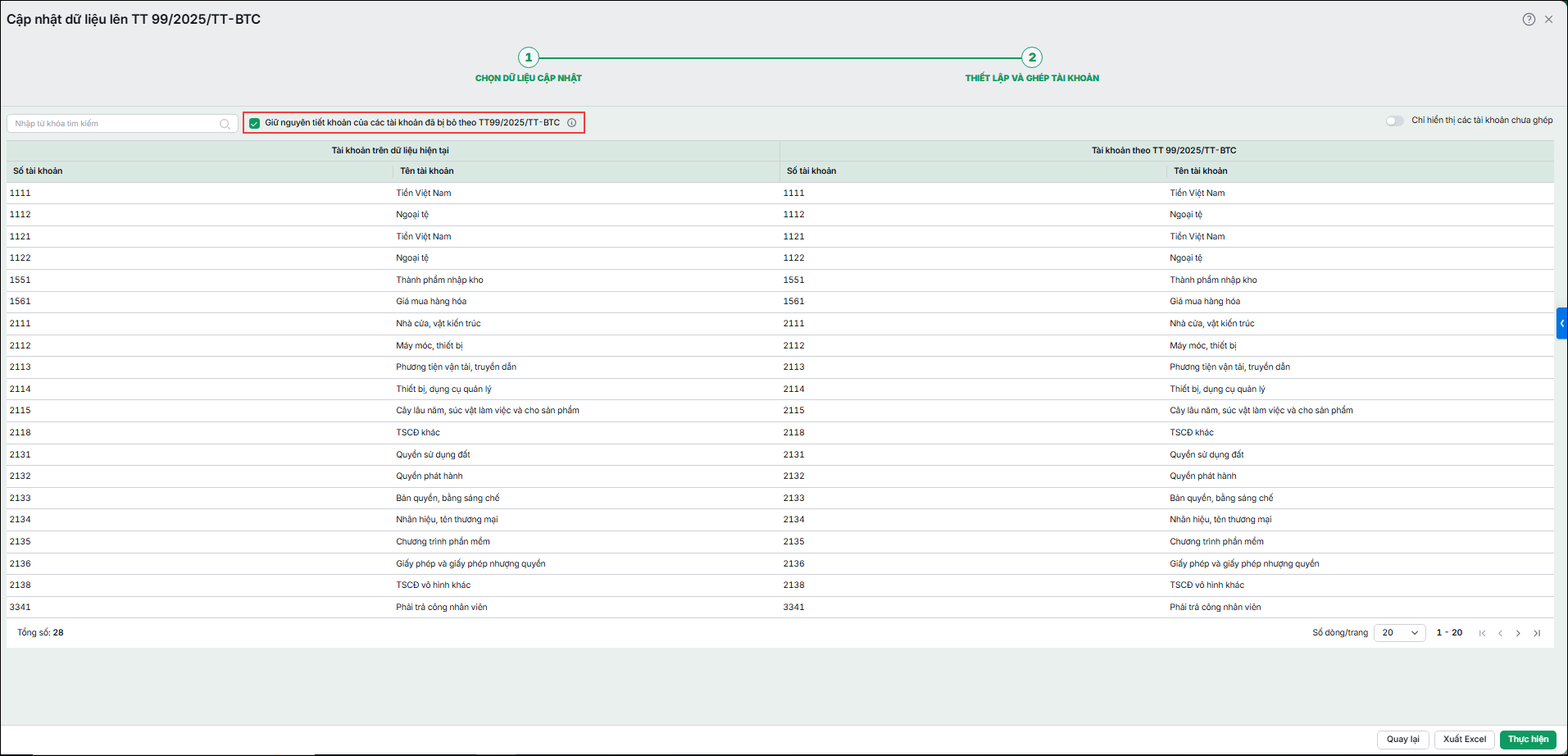Click right 'Nhãn hiệu, tên thương mại' cell

tap(1220, 520)
